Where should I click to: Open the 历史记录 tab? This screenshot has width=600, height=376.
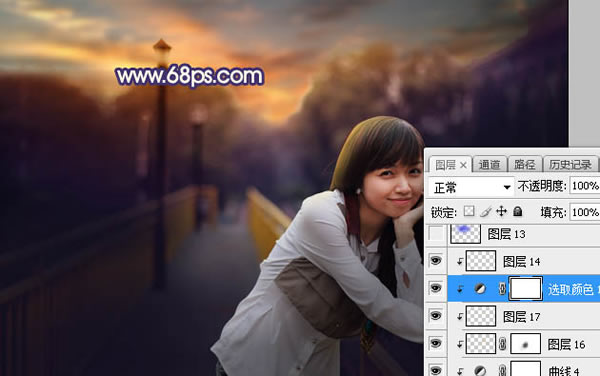coord(570,165)
